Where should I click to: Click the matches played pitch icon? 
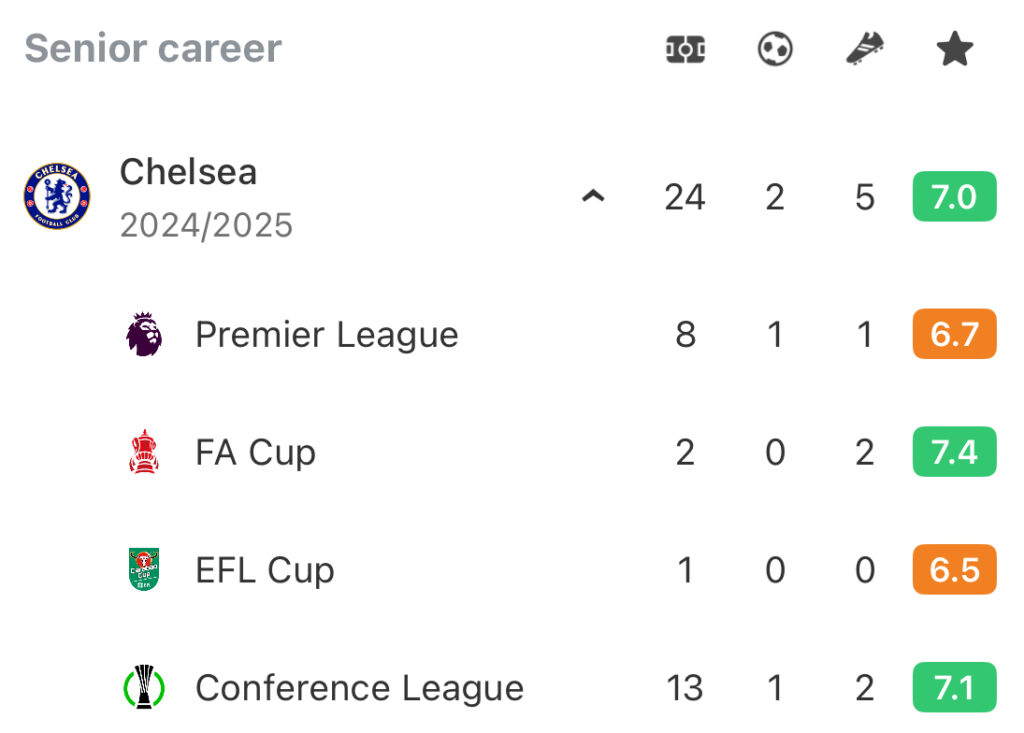(685, 50)
